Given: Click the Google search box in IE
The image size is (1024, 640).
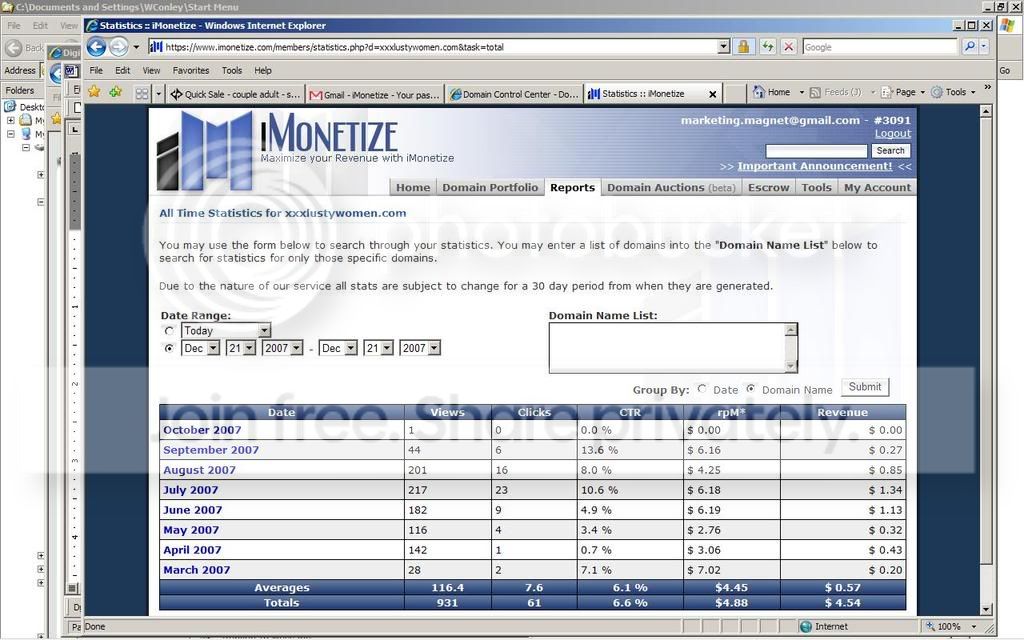Looking at the screenshot, I should pyautogui.click(x=880, y=46).
